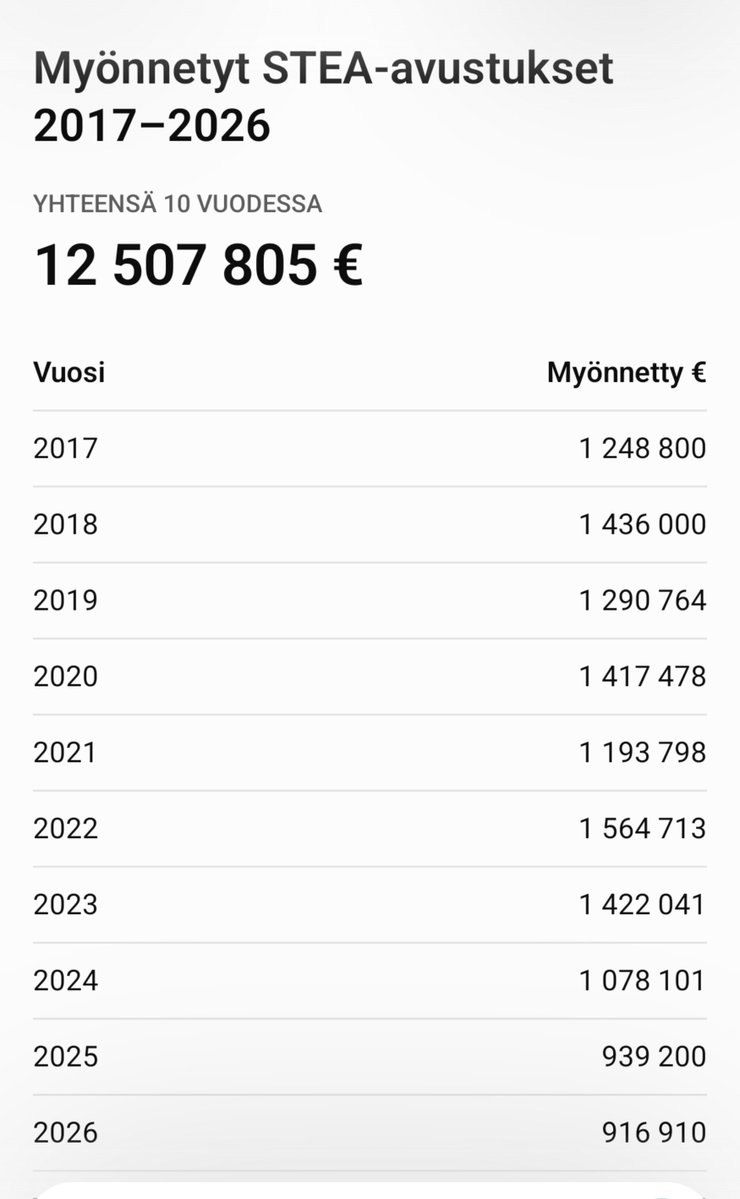Image resolution: width=740 pixels, height=1199 pixels.
Task: Select the 2021 year row
Action: coord(370,752)
